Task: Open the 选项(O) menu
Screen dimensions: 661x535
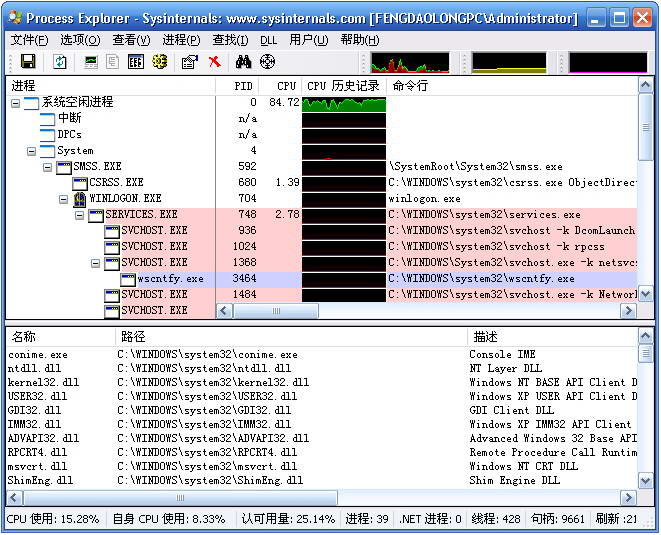Action: pos(80,40)
